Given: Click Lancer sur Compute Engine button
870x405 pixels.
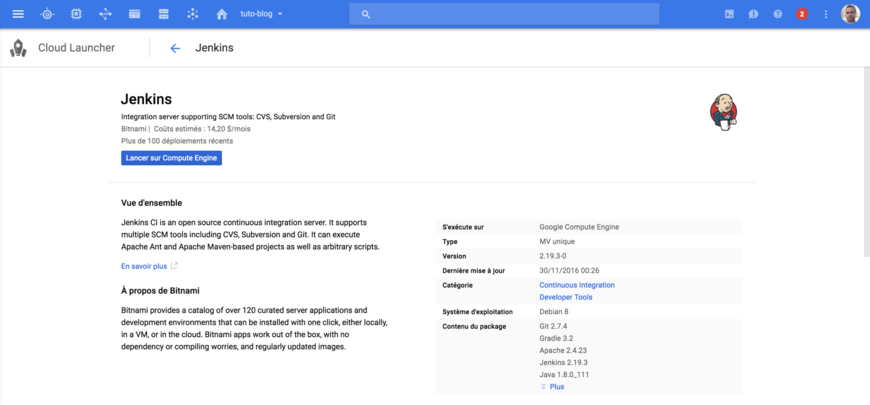Looking at the screenshot, I should tap(171, 158).
